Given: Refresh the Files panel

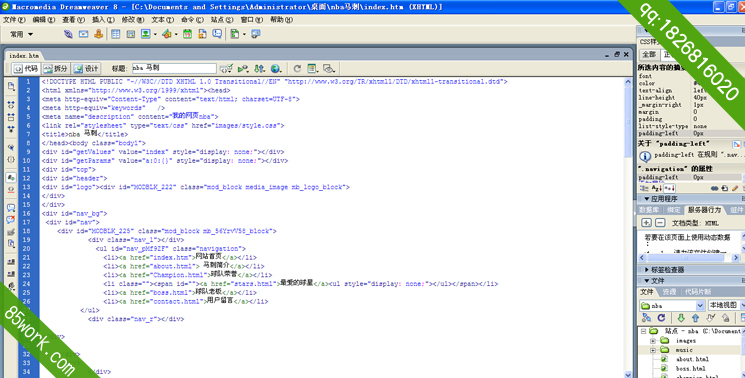Looking at the screenshot, I should (661, 318).
